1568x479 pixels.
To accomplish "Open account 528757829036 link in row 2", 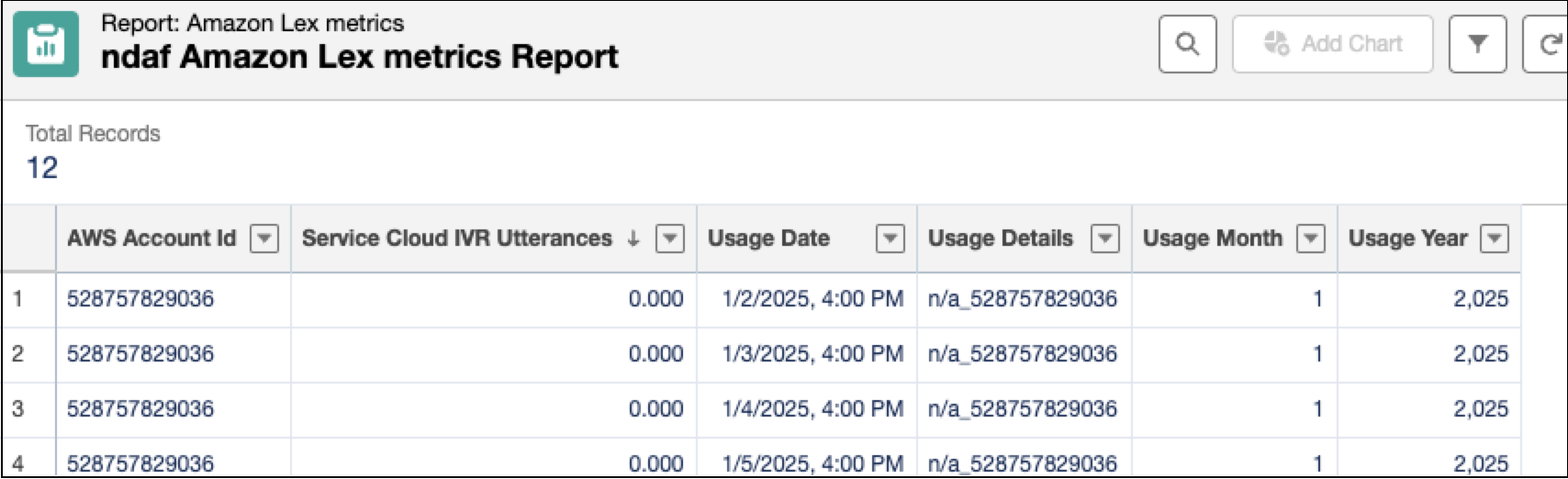I will (140, 354).
